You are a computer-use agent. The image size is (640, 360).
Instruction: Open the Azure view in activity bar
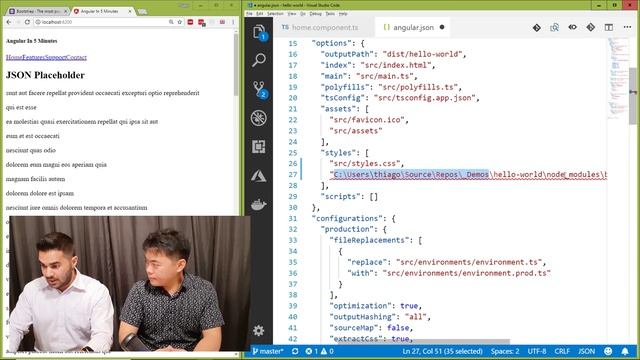point(259,176)
